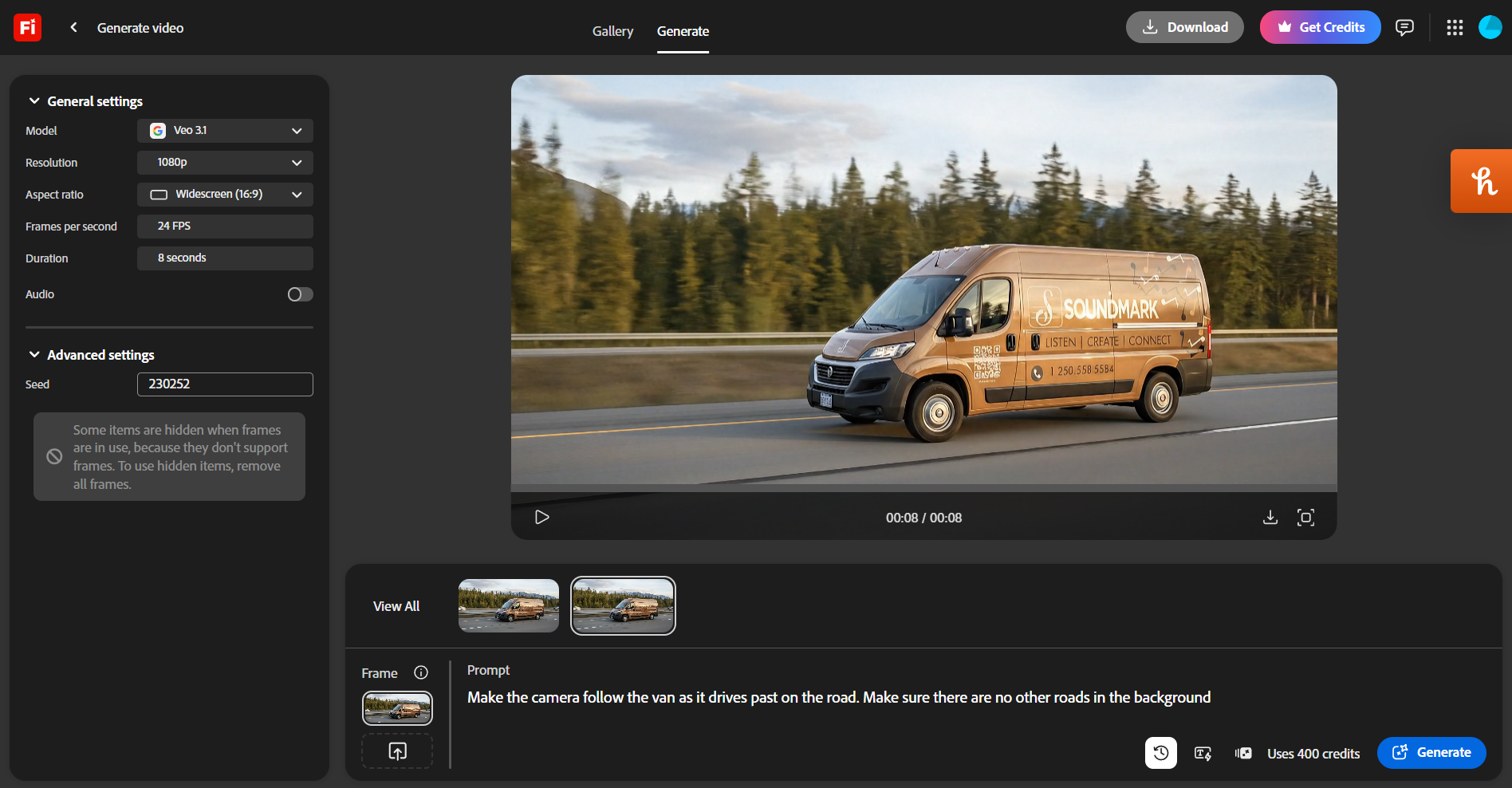Click the blue Generate button

[1431, 753]
